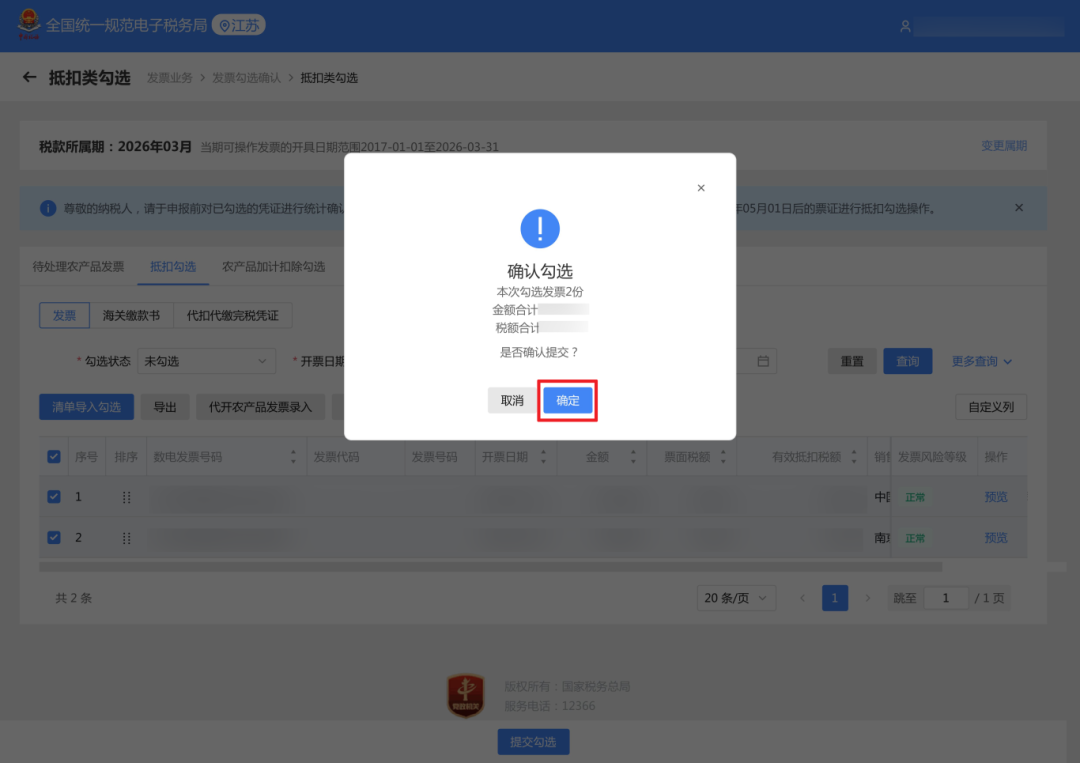Sort by 开票日期 column arrows
The height and width of the screenshot is (763, 1080).
[x=543, y=457]
